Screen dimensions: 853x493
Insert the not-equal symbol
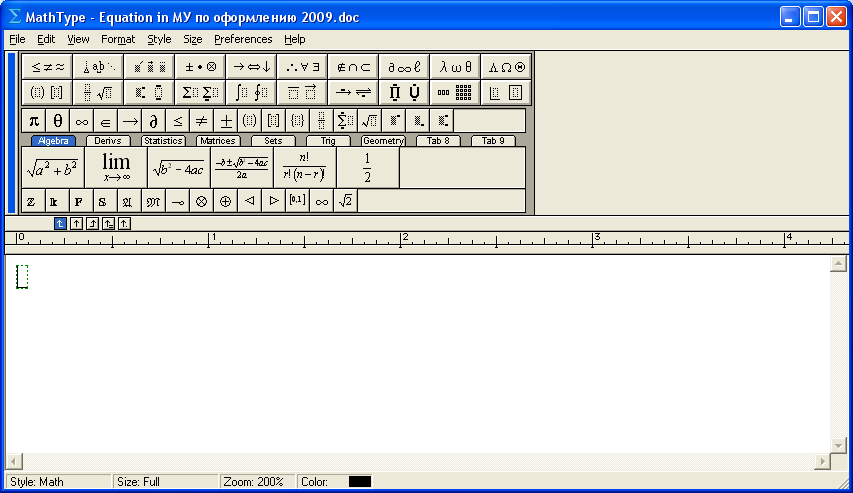tap(201, 121)
